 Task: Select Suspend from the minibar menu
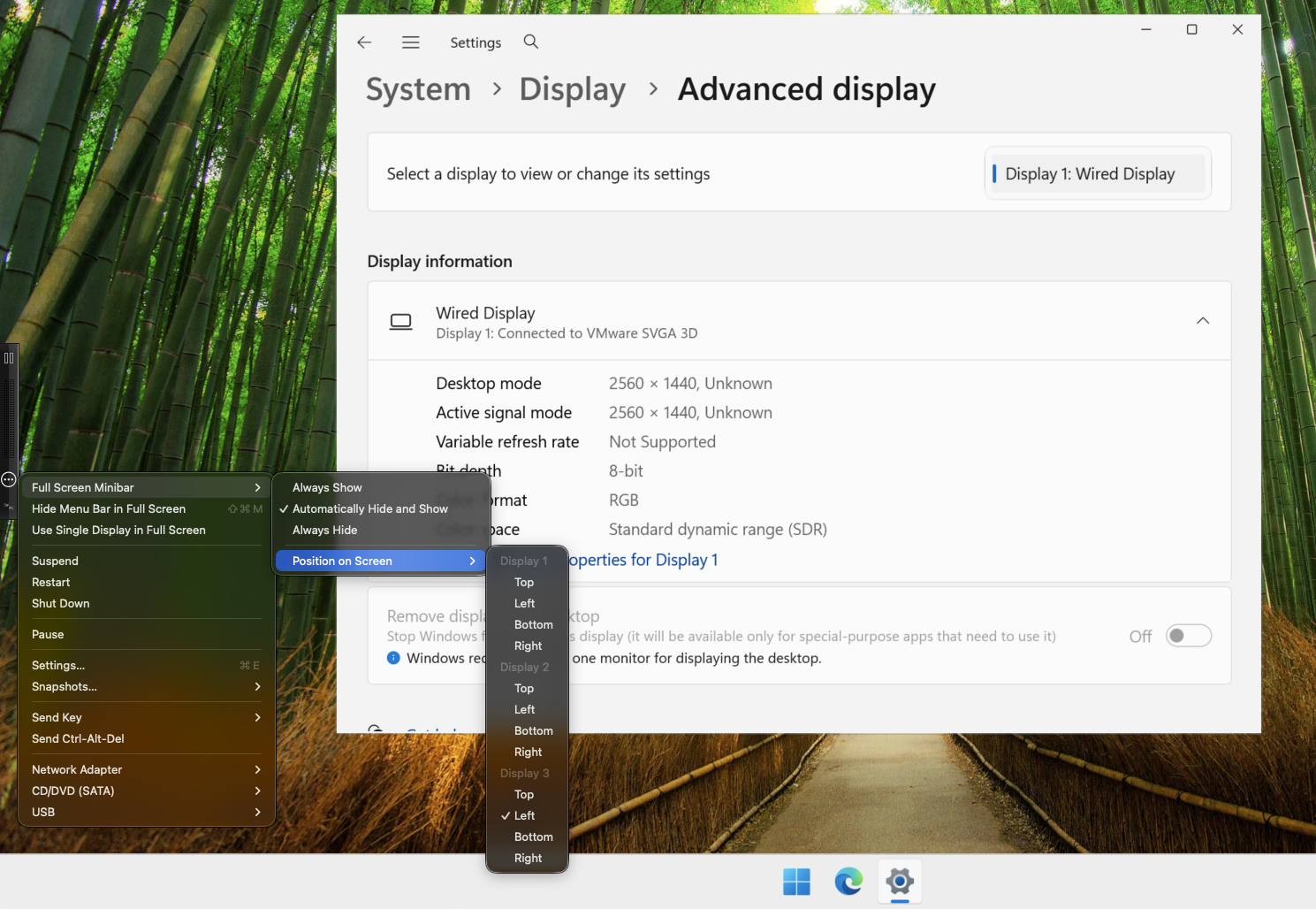pos(55,561)
